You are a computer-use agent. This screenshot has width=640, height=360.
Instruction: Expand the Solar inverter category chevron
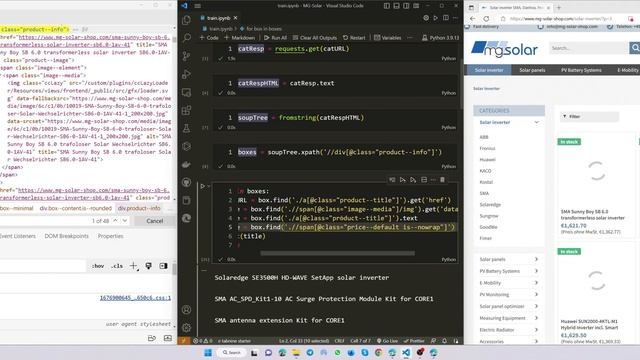pos(536,122)
